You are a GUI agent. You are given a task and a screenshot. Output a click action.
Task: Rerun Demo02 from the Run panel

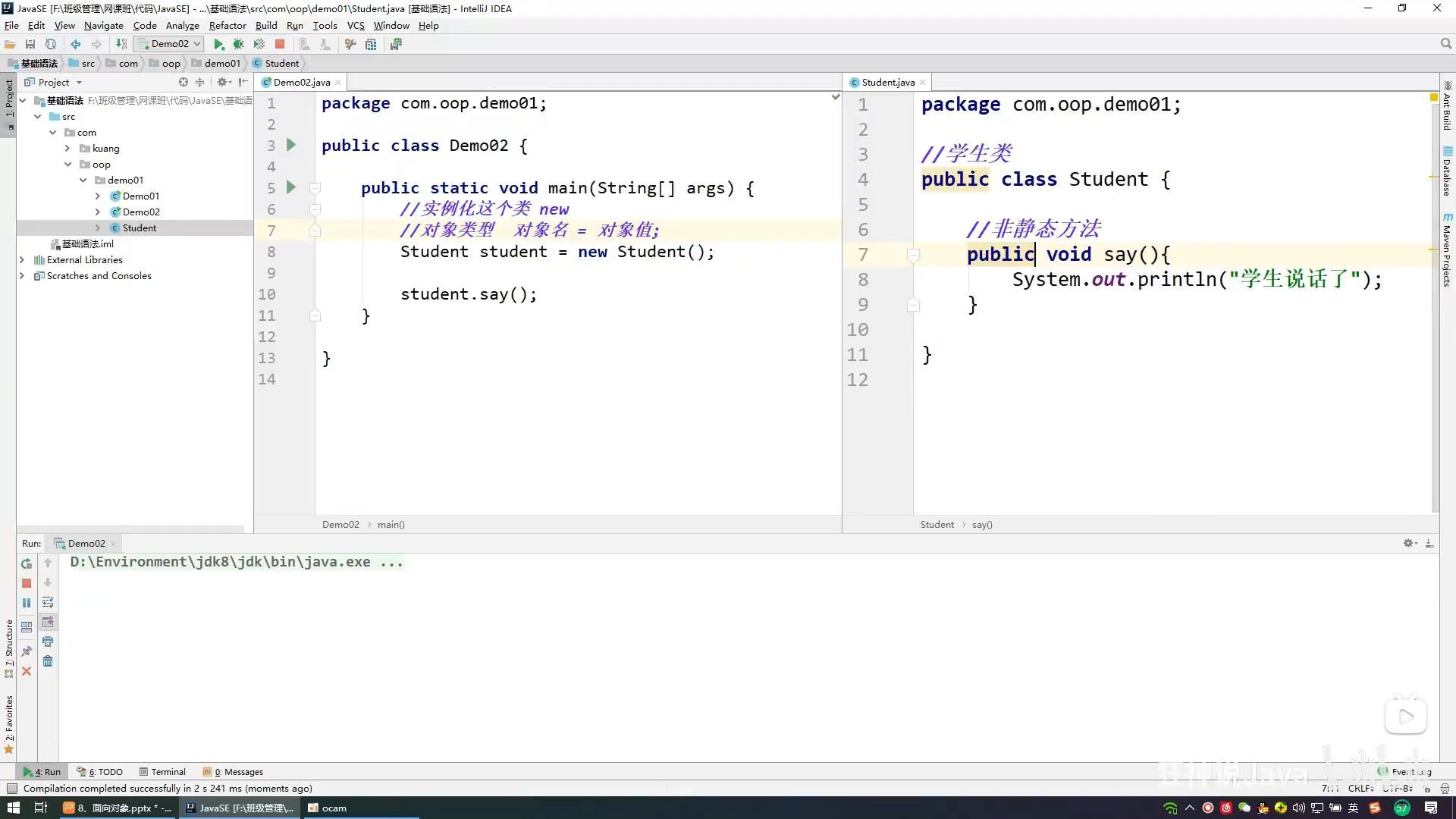(27, 563)
